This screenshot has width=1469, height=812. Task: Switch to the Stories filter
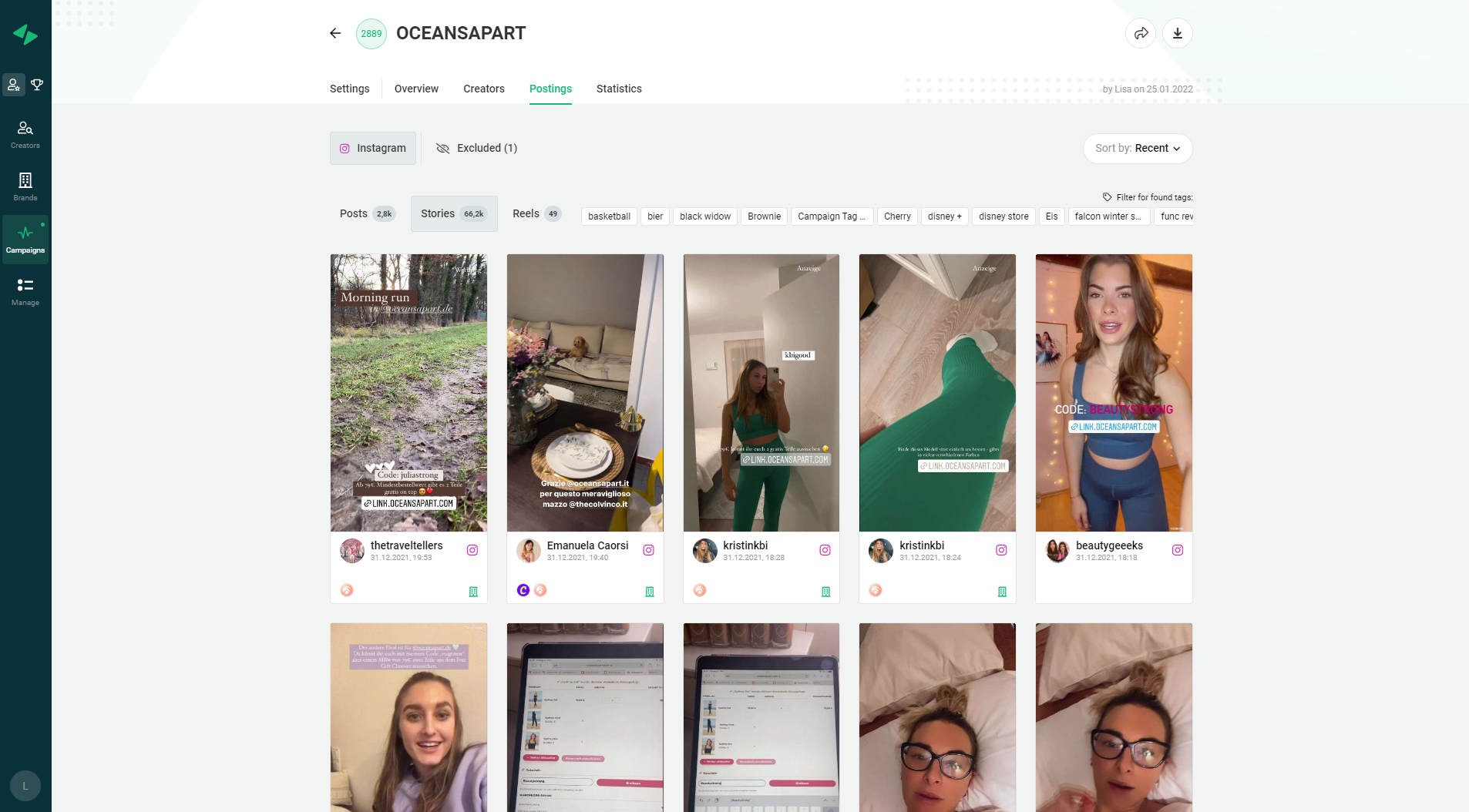tap(453, 213)
